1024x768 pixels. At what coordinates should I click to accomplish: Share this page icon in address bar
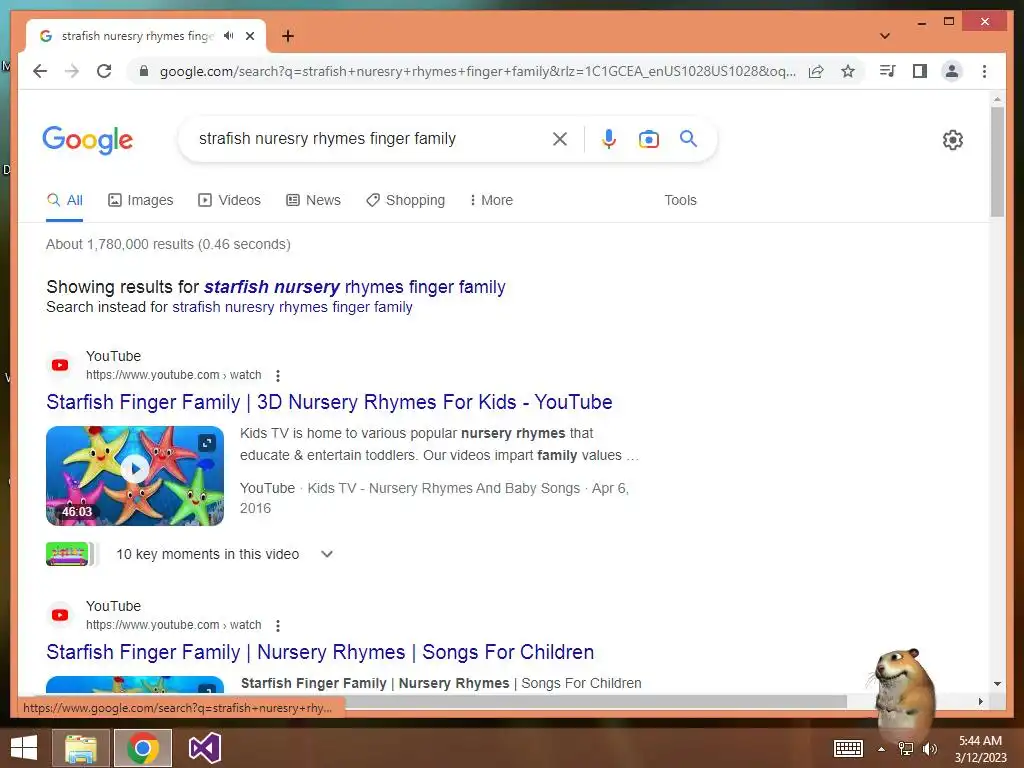pyautogui.click(x=816, y=71)
